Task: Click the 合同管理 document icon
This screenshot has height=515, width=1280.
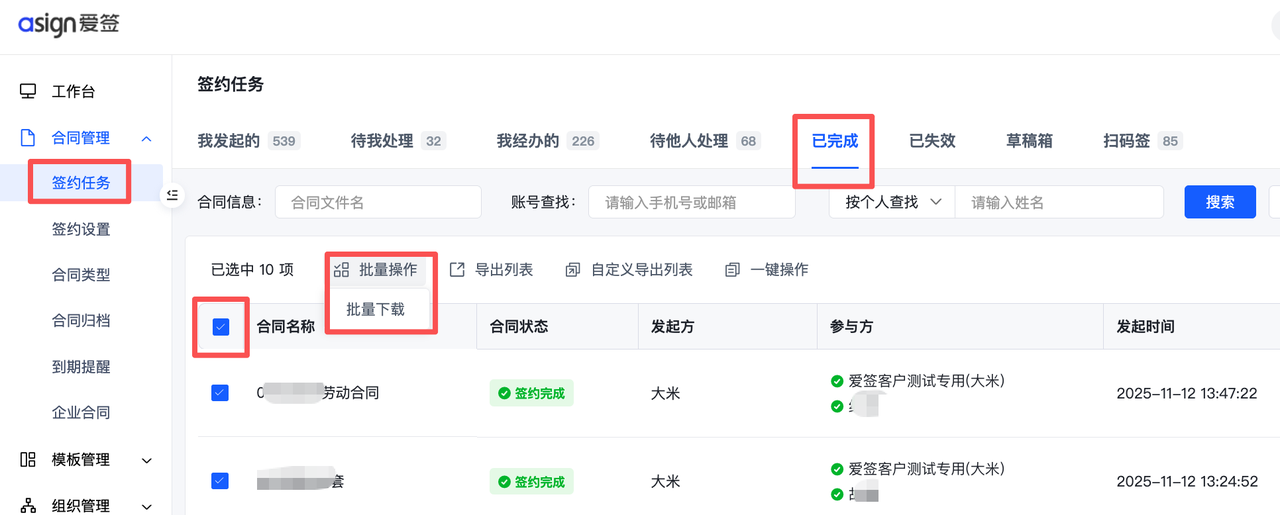Action: click(28, 138)
